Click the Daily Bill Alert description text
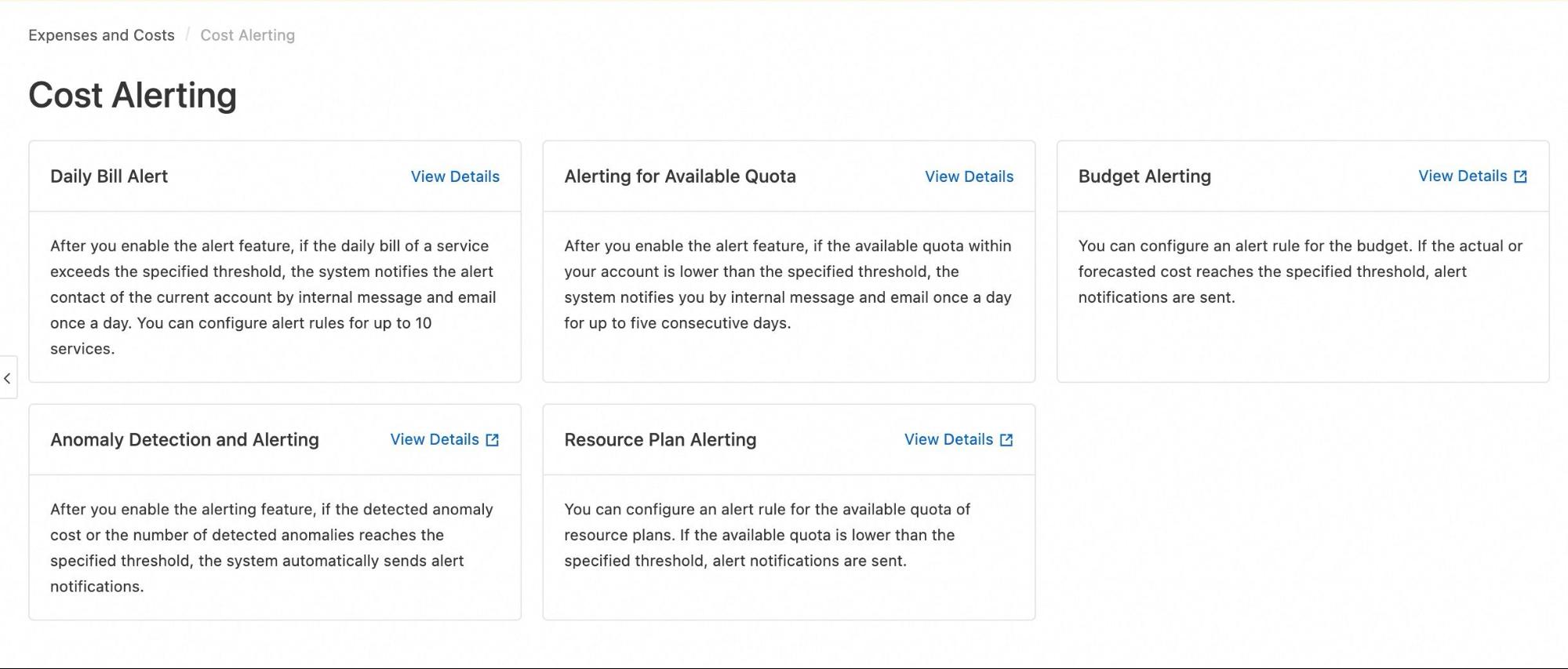 pos(273,297)
